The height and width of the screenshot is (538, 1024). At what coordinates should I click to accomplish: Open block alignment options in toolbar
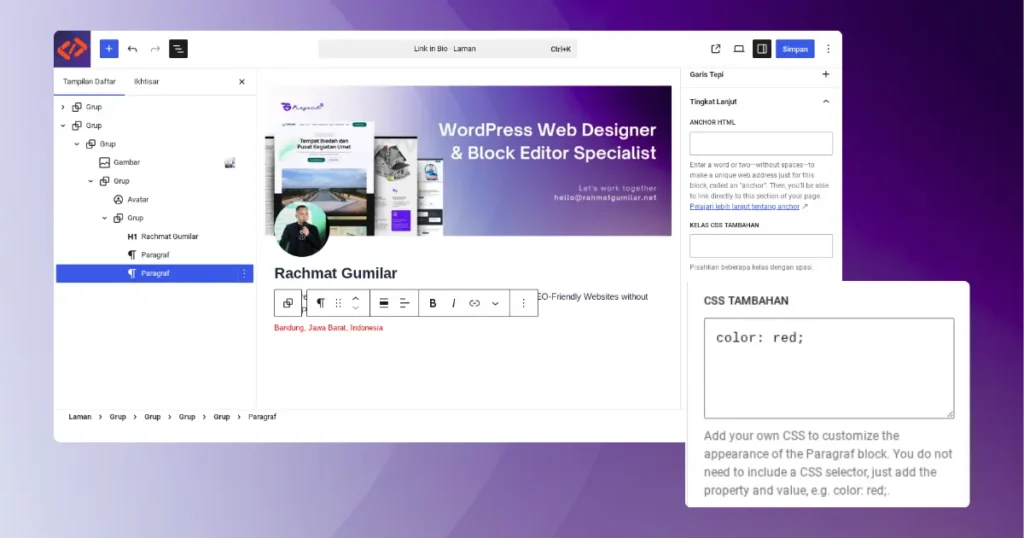[x=384, y=303]
